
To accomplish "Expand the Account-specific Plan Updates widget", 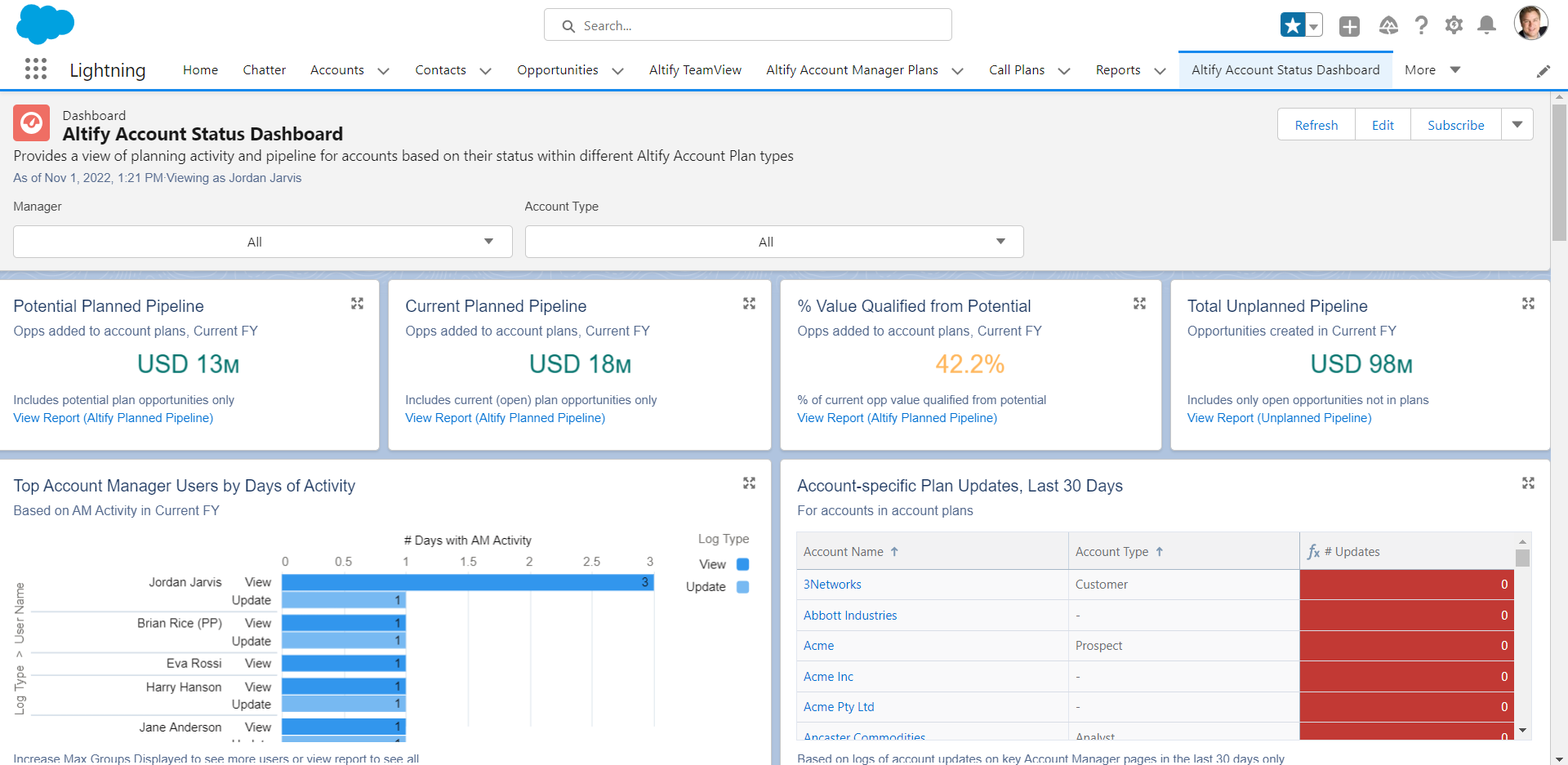I will (1528, 483).
